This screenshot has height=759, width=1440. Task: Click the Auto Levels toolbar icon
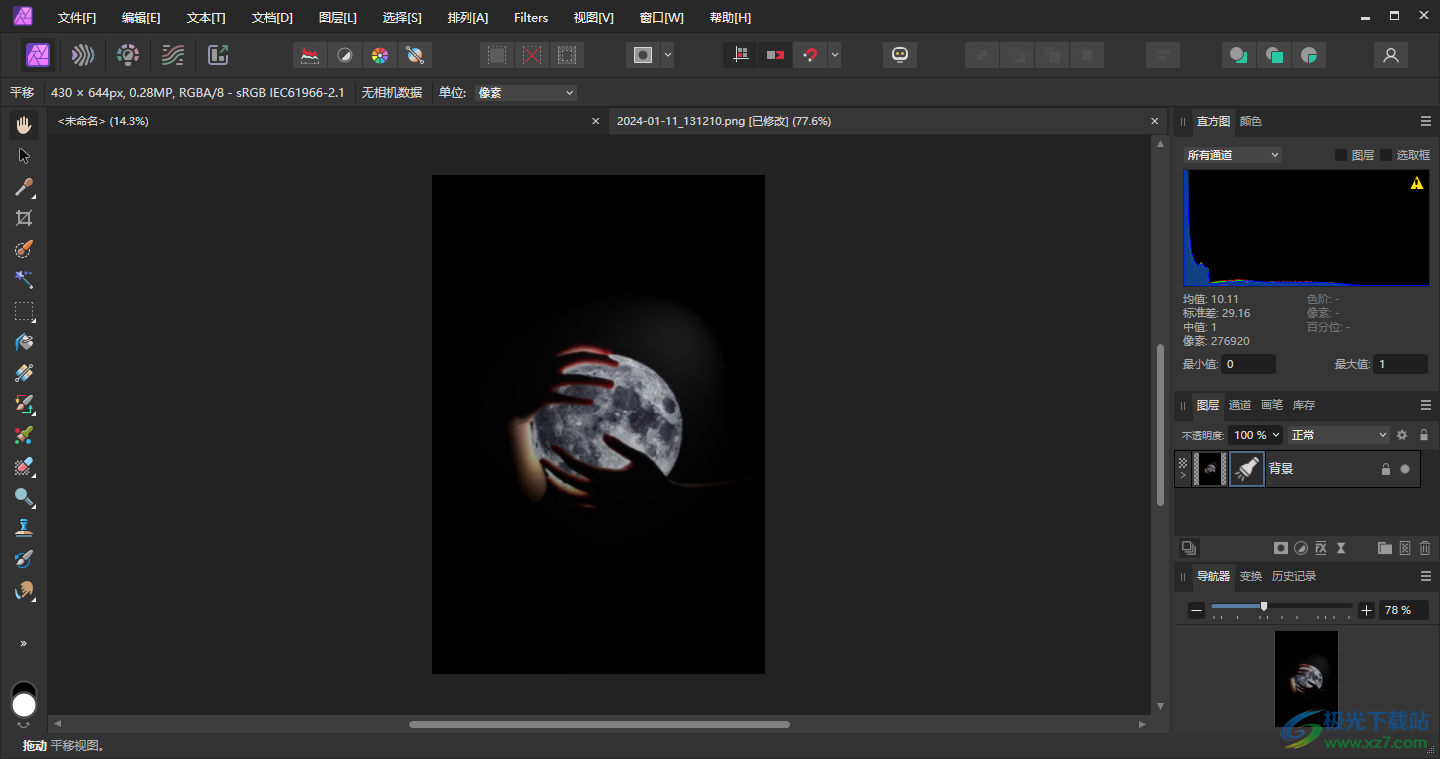coord(310,55)
